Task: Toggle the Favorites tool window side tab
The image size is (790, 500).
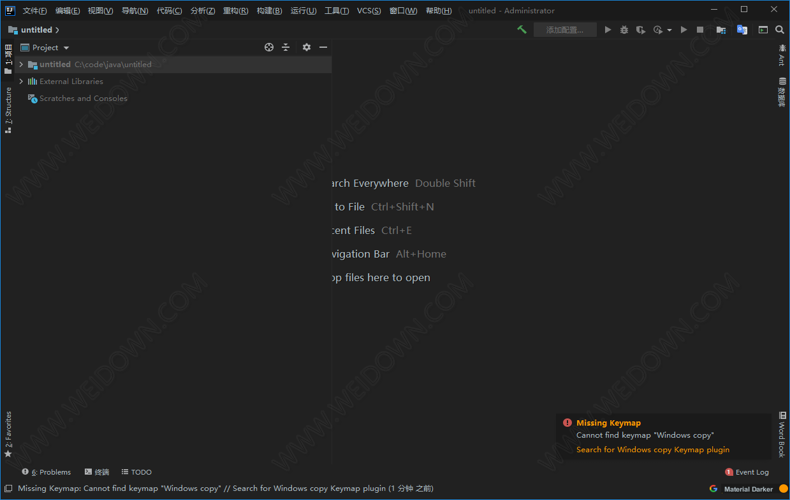Action: 8,434
